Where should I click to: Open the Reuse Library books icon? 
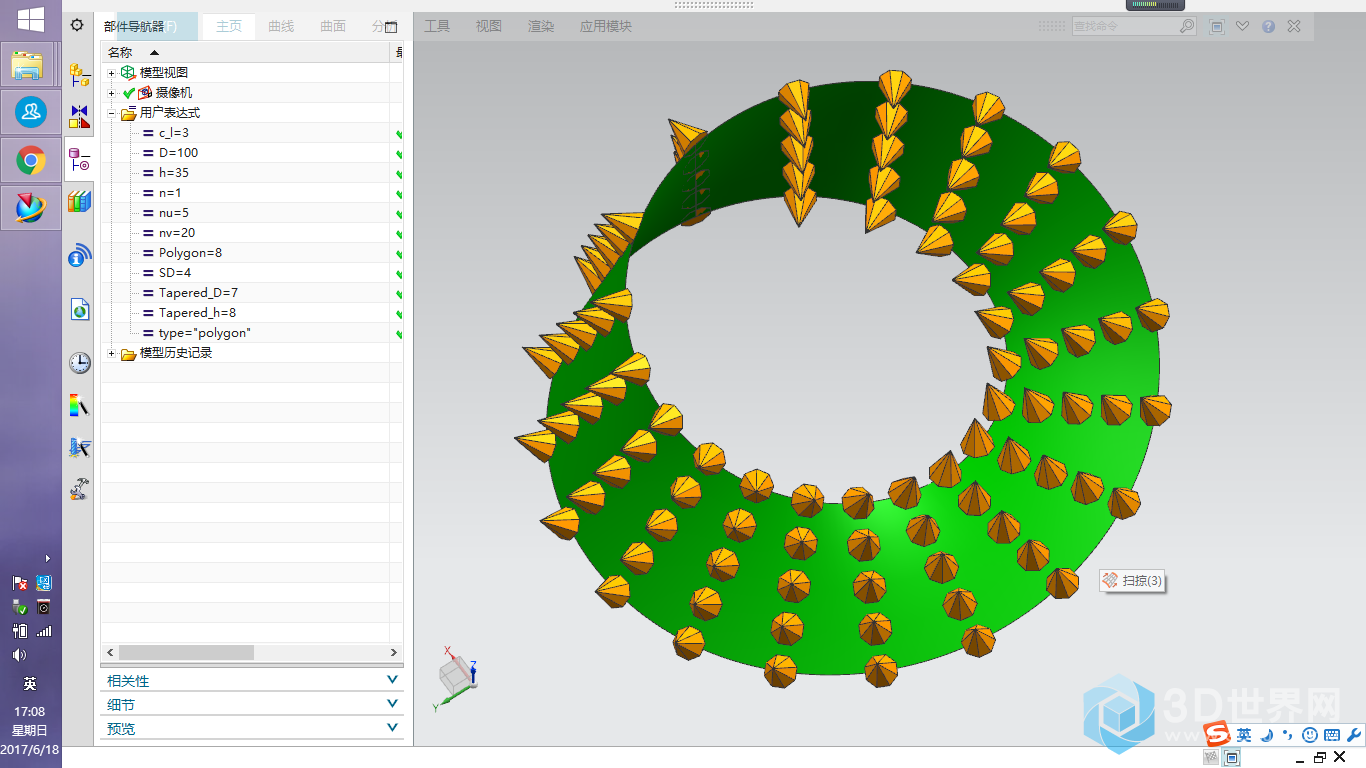pos(79,202)
